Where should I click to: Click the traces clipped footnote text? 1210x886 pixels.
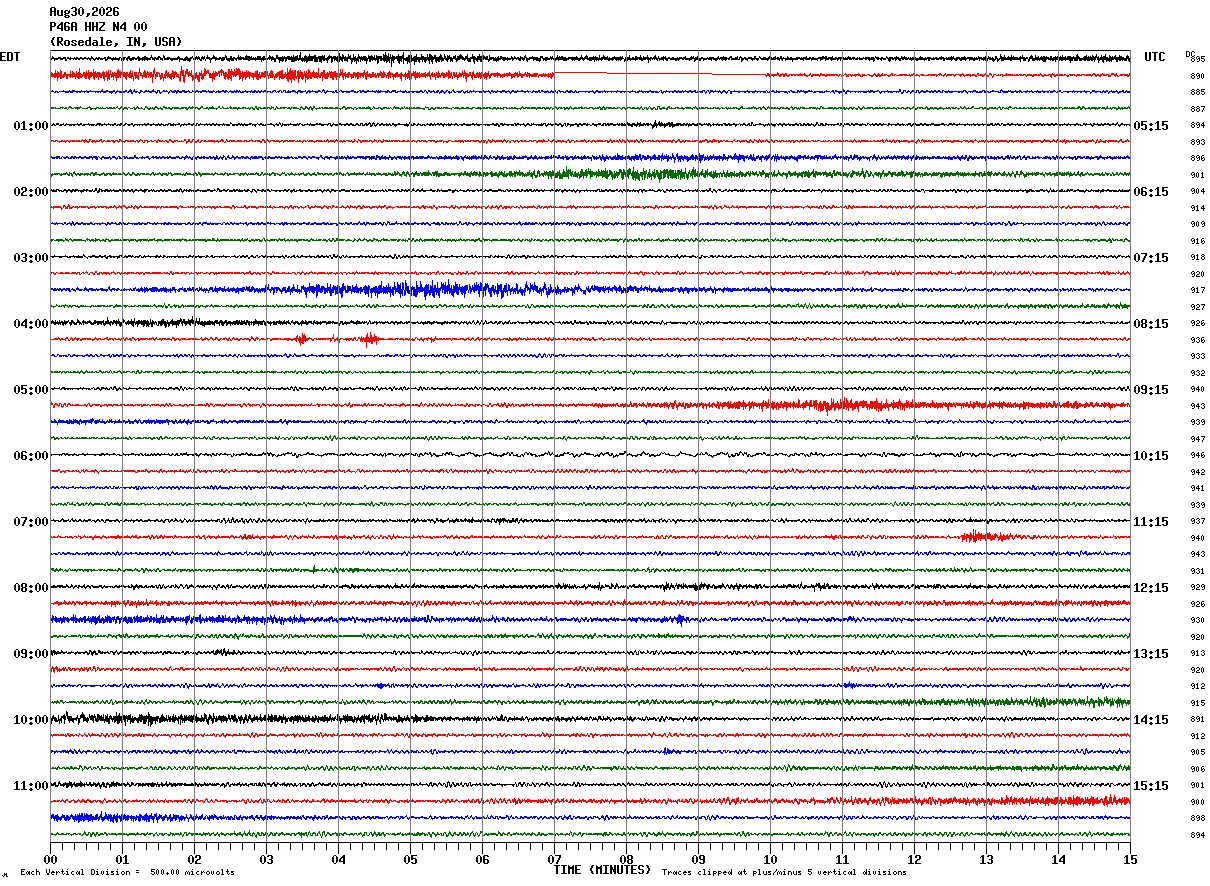coord(784,873)
